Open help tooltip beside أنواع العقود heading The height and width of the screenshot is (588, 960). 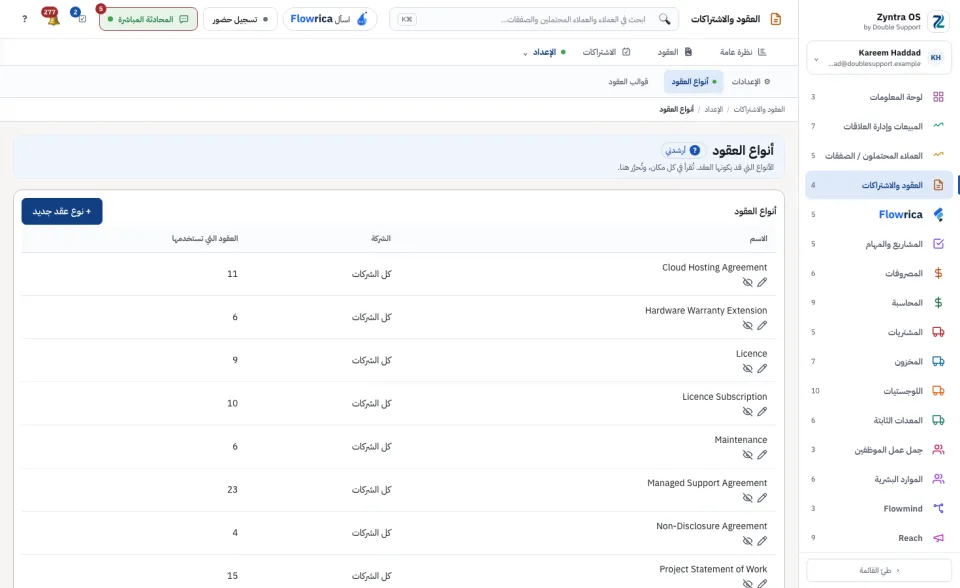(x=694, y=150)
